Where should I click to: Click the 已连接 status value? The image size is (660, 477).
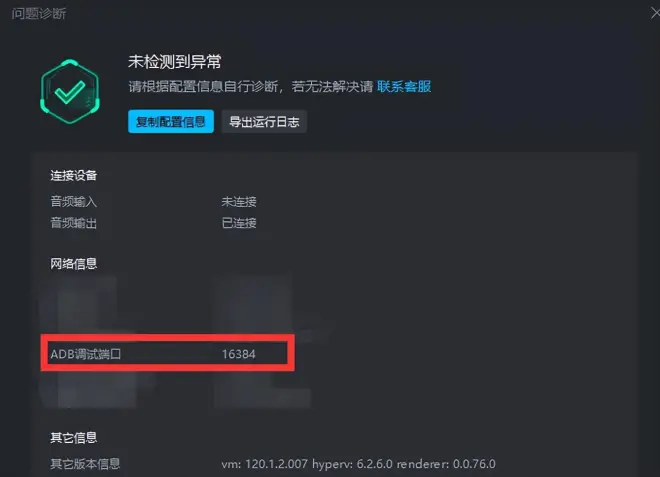click(x=239, y=223)
